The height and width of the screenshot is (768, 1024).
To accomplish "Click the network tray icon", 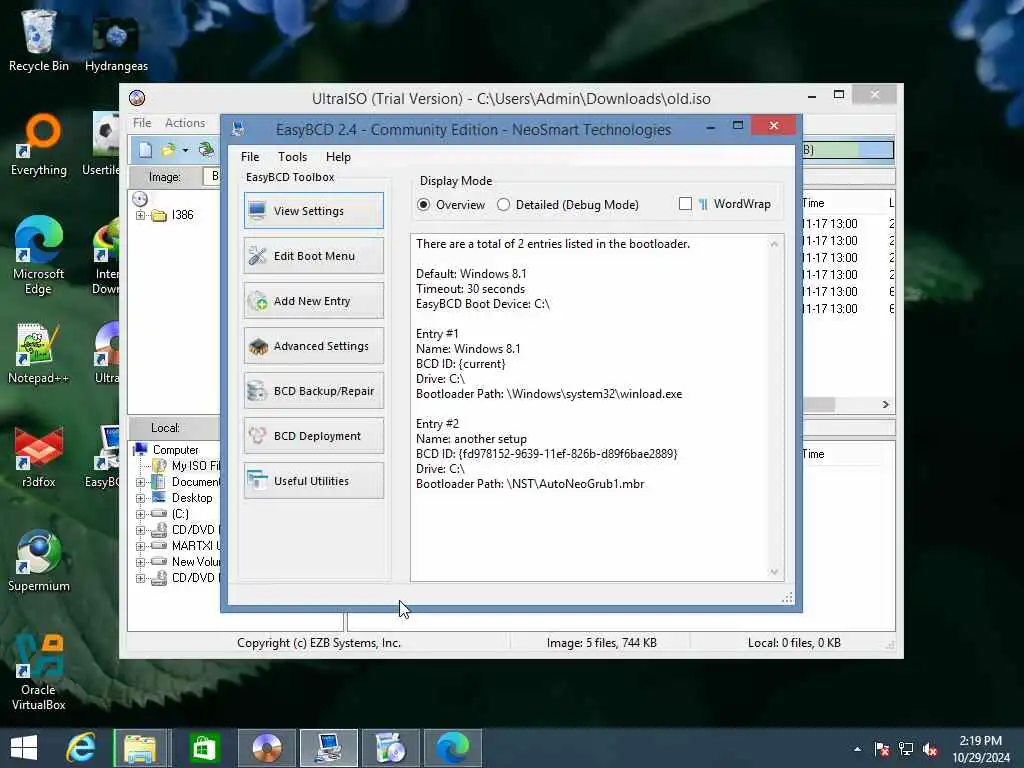I will [906, 749].
